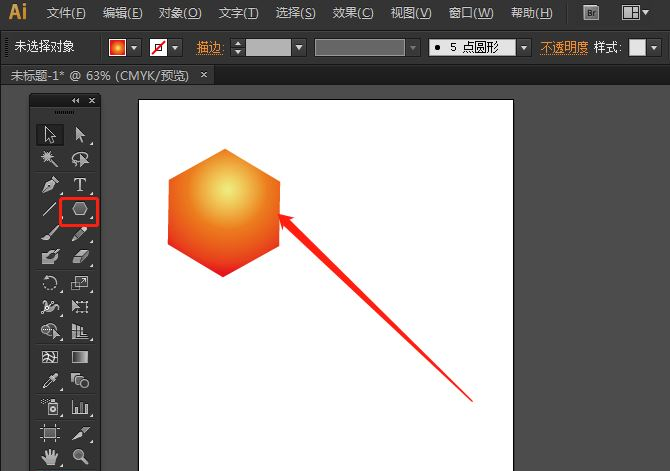Collapse the tools panel with double arrows
Viewport: 670px width, 471px height.
pyautogui.click(x=76, y=100)
